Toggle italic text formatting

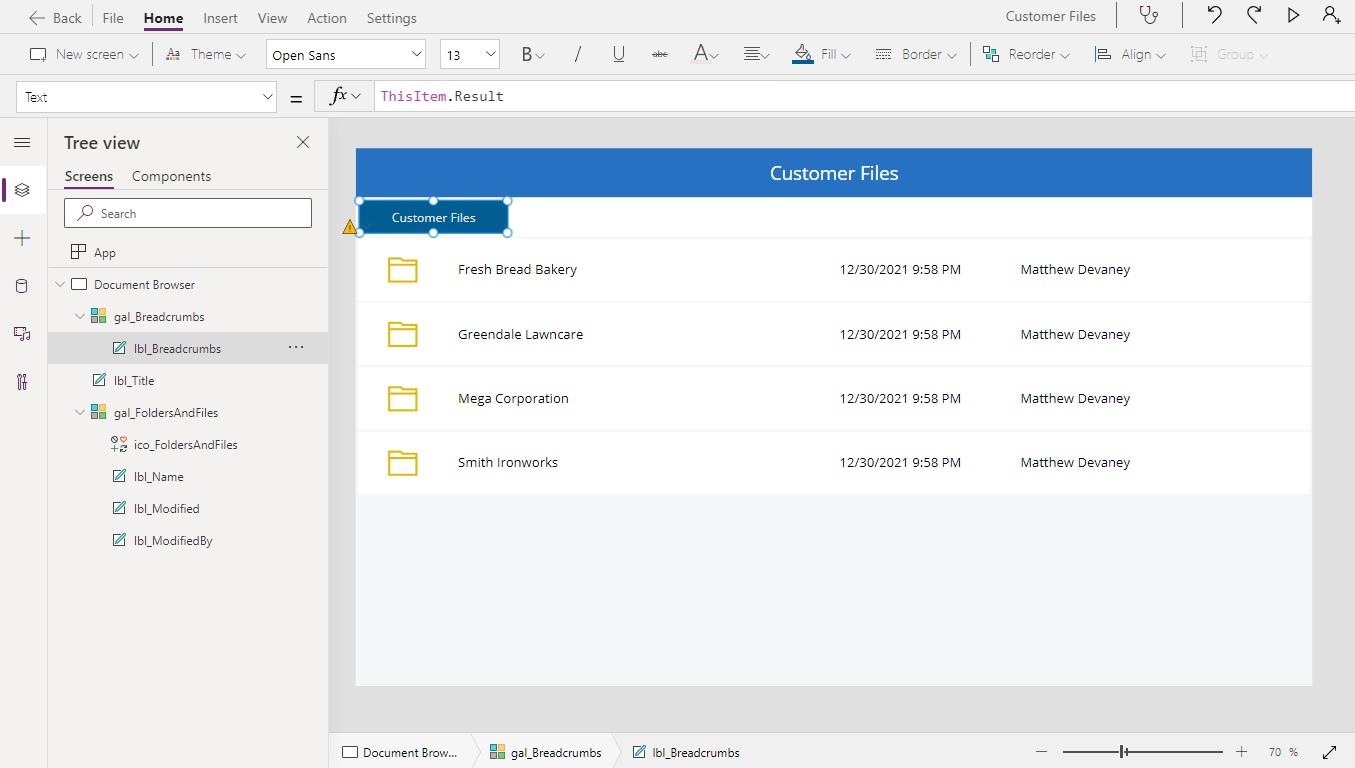point(577,55)
